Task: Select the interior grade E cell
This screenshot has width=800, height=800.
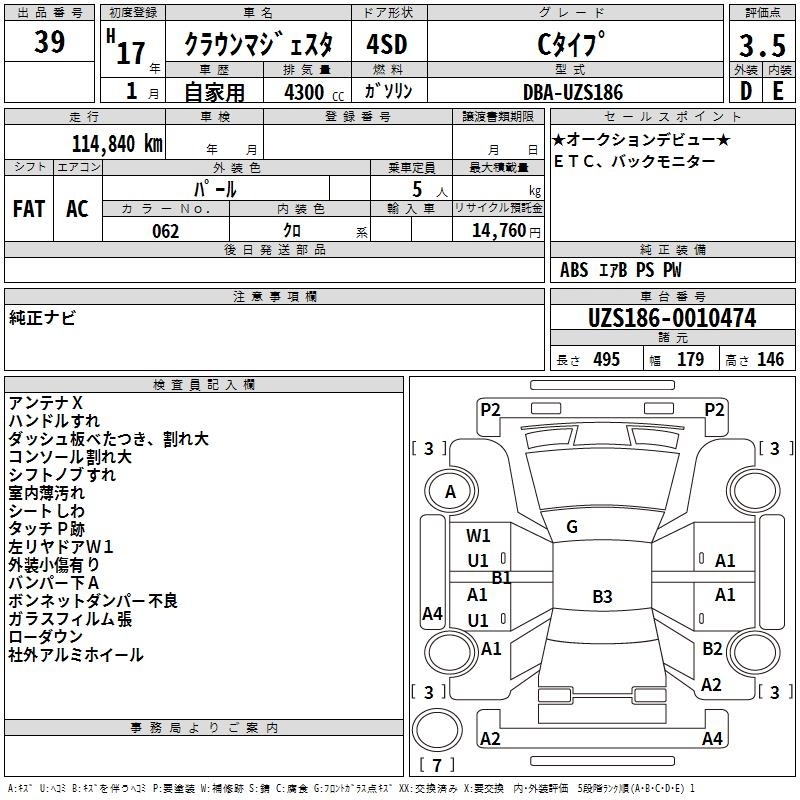Action: pyautogui.click(x=778, y=90)
